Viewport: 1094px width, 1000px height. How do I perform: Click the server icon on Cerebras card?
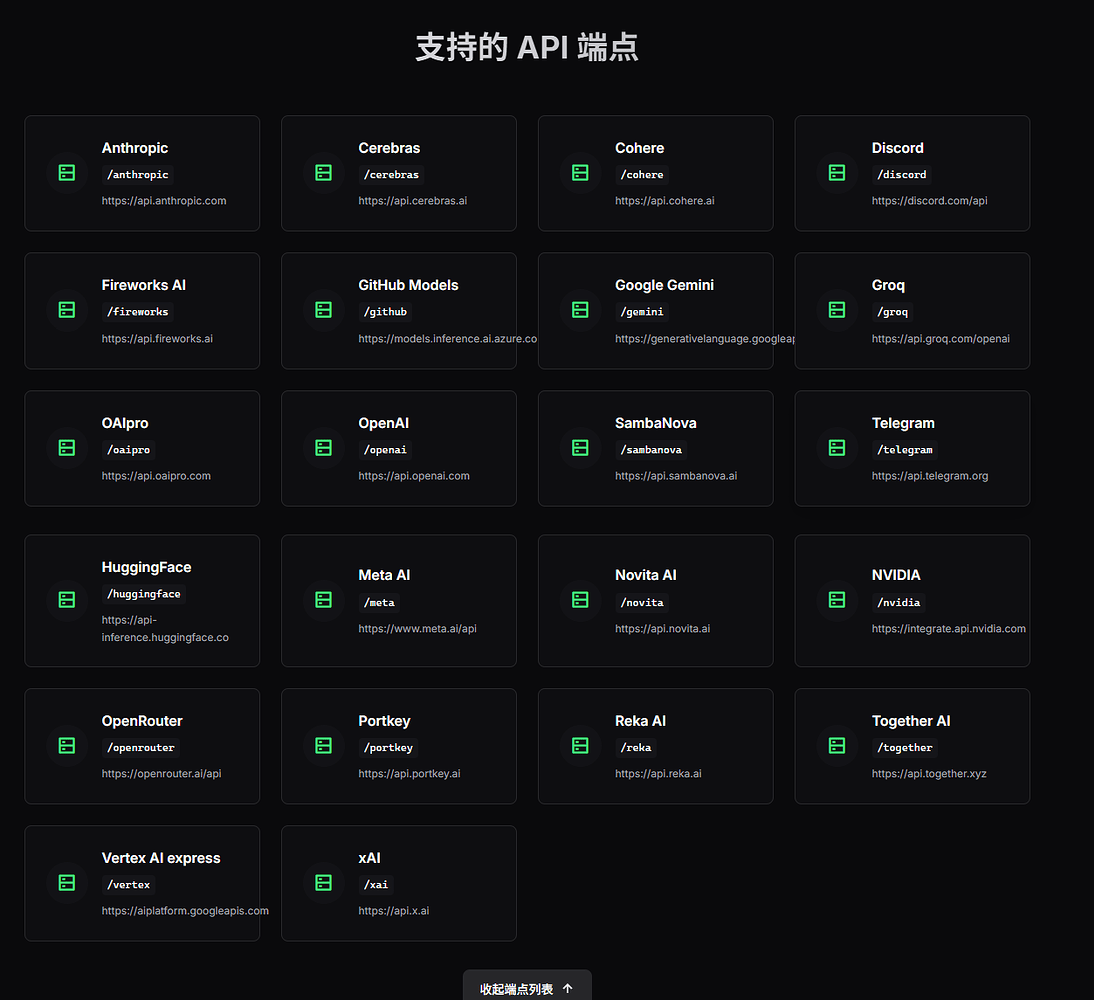pos(324,173)
